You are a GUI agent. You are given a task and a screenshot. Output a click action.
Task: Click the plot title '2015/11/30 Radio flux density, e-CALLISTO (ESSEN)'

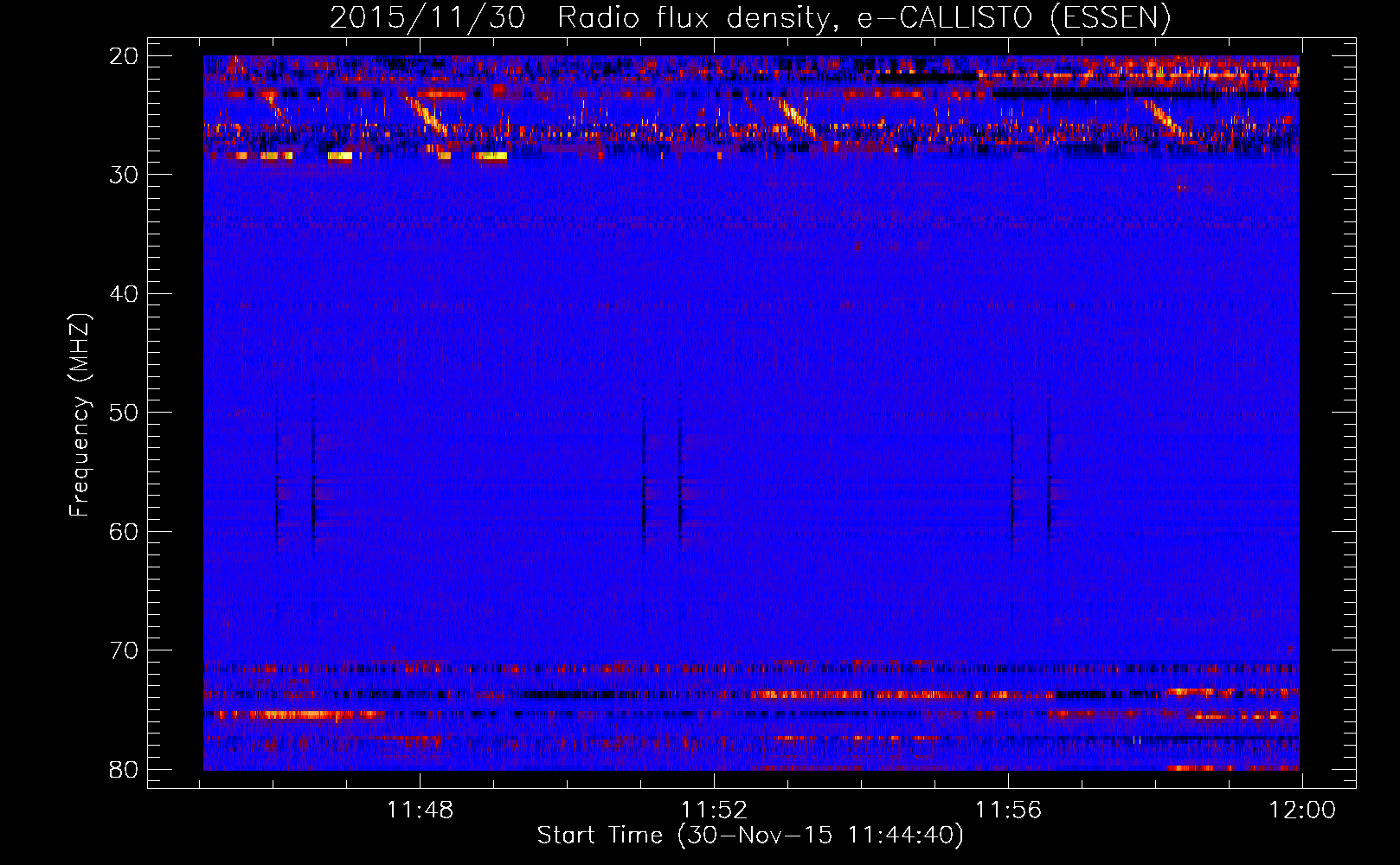(x=750, y=17)
